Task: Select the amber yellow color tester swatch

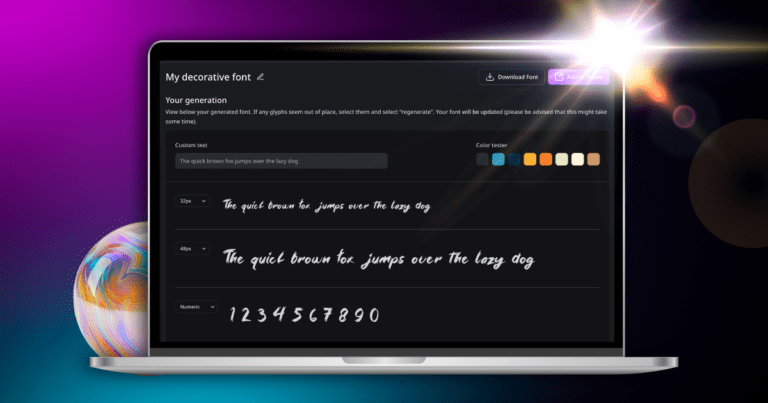Action: [x=530, y=159]
